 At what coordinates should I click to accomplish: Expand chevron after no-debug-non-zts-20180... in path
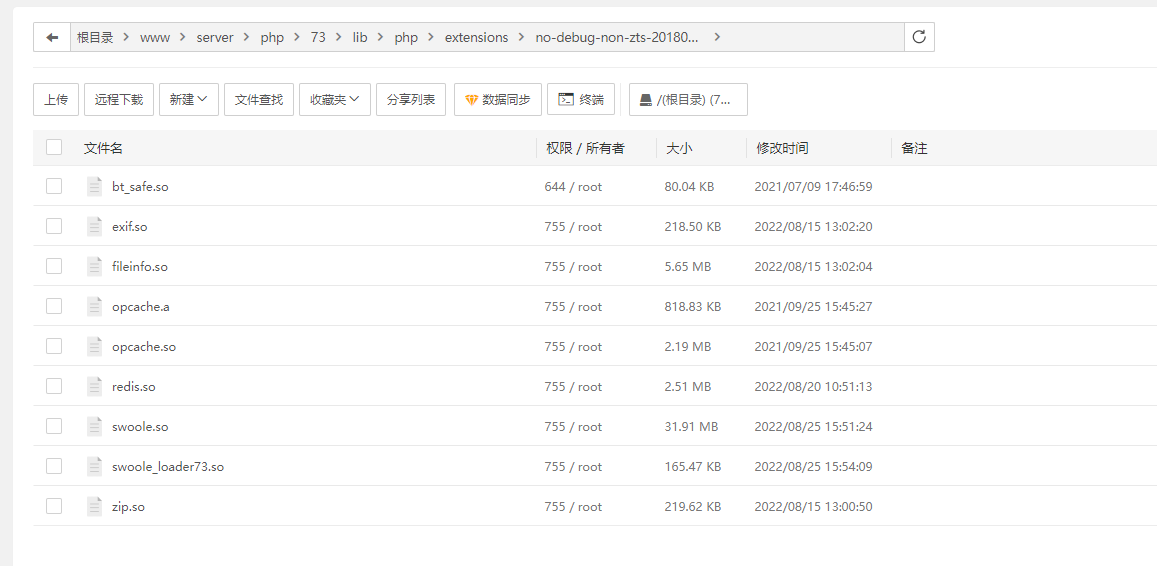[x=718, y=38]
